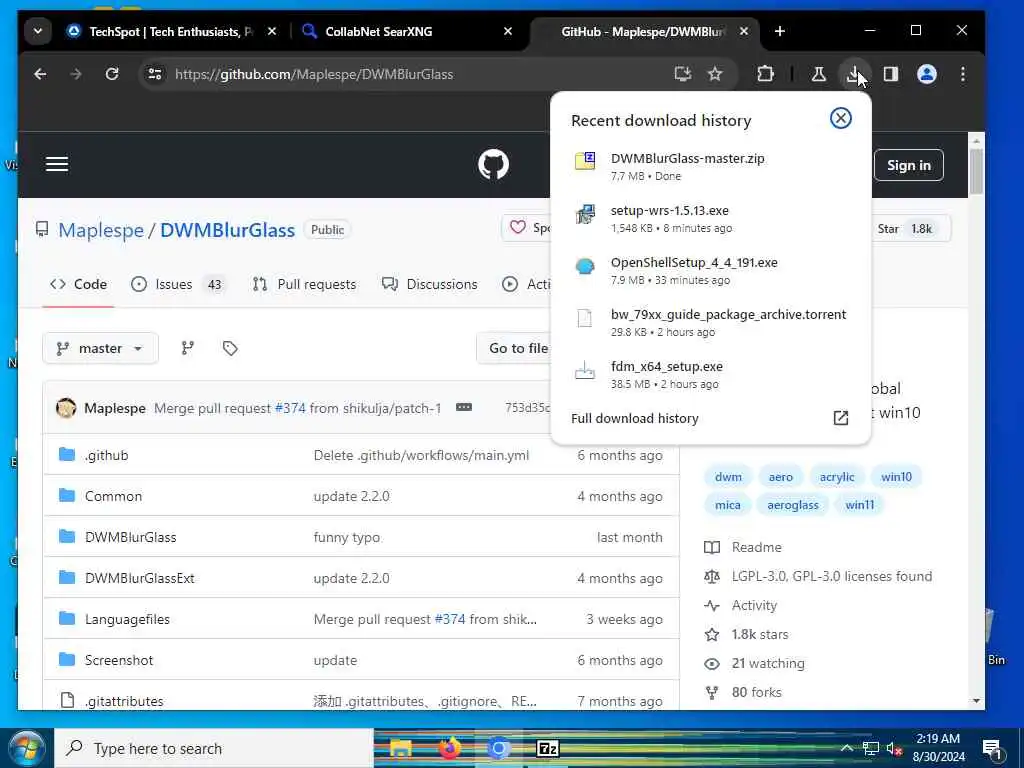Open the 'funny typo' commit message
The height and width of the screenshot is (768, 1024).
347,537
